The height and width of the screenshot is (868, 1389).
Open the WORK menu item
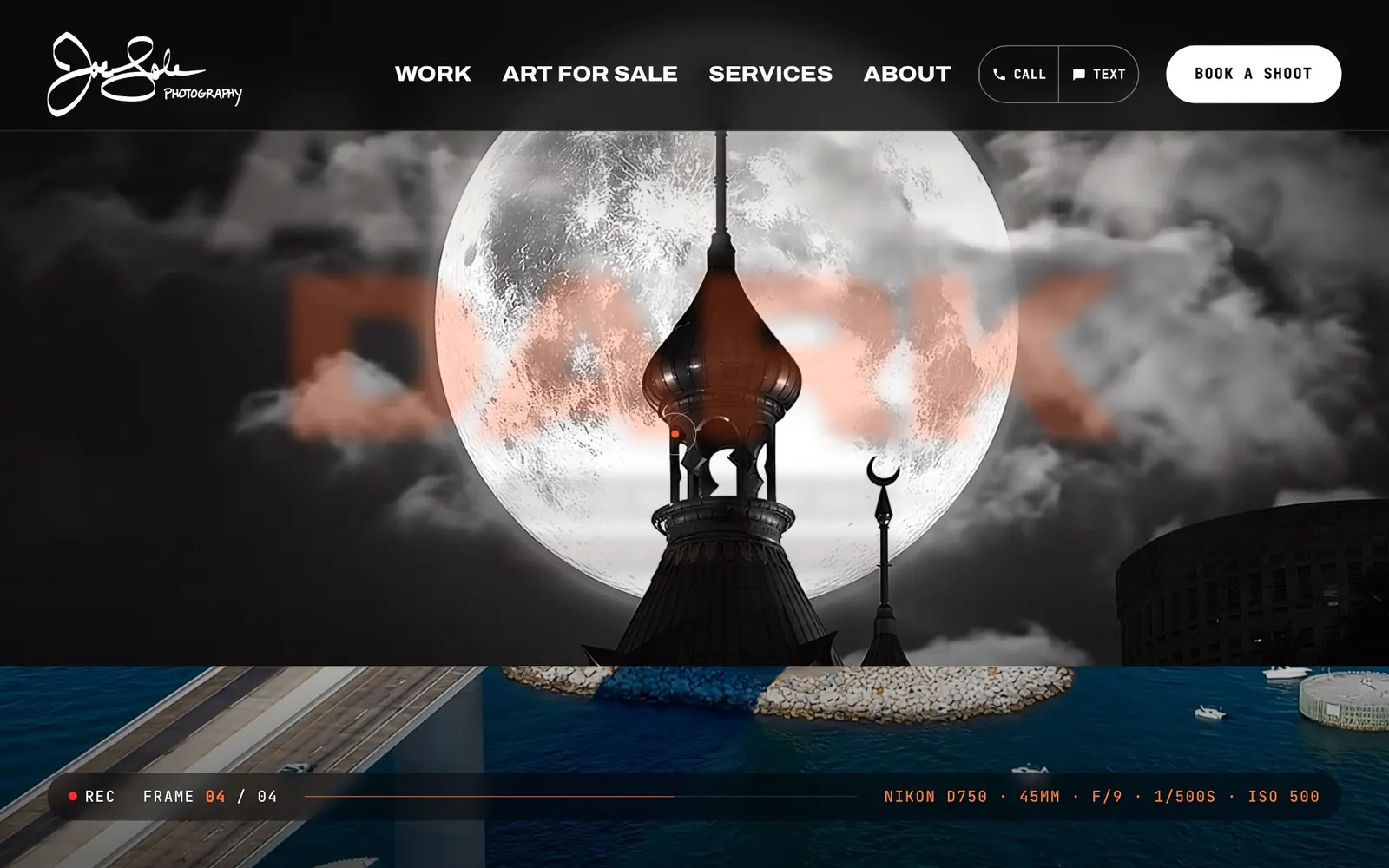click(x=433, y=74)
